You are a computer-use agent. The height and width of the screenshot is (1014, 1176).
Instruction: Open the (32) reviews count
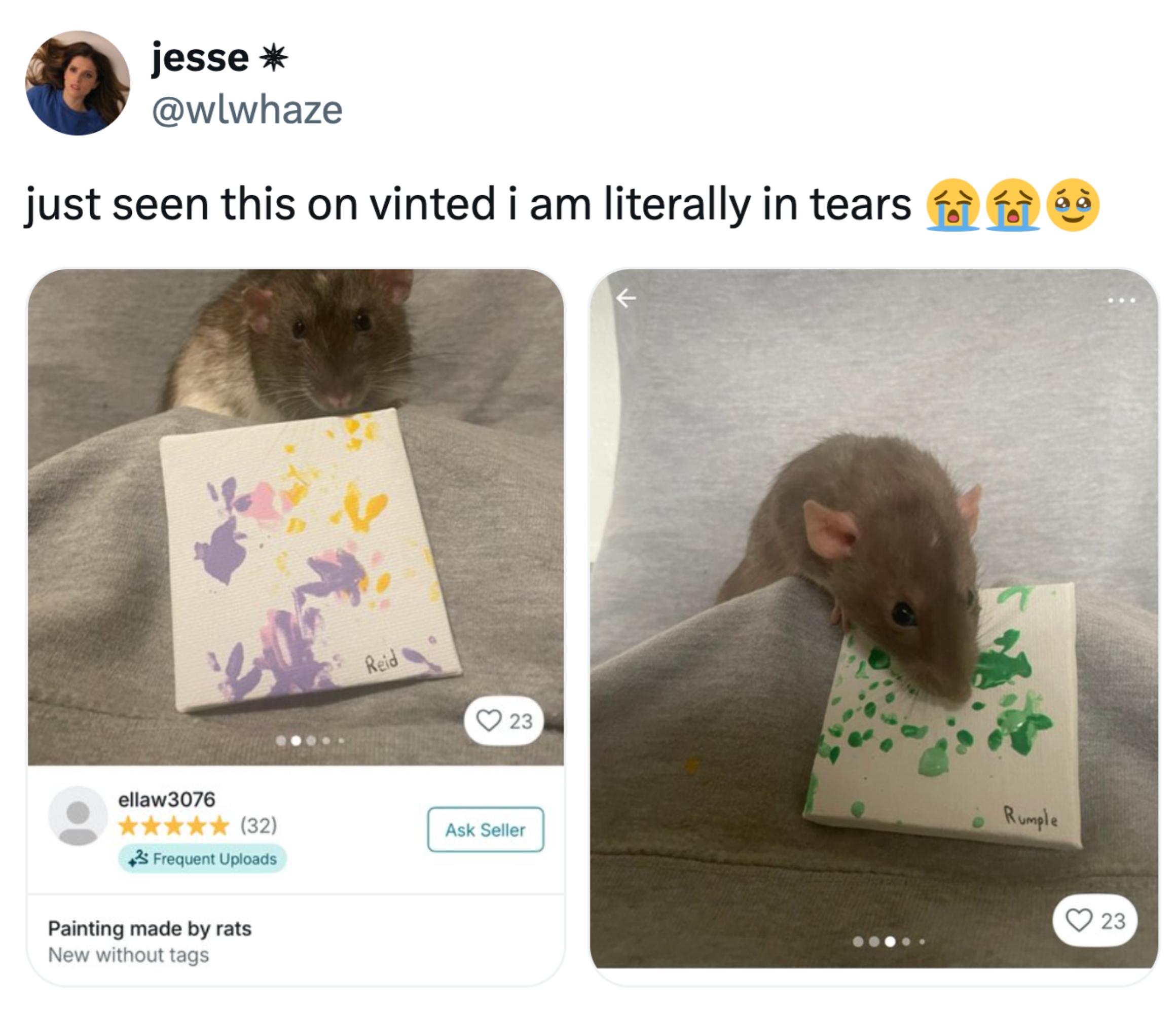[x=259, y=825]
